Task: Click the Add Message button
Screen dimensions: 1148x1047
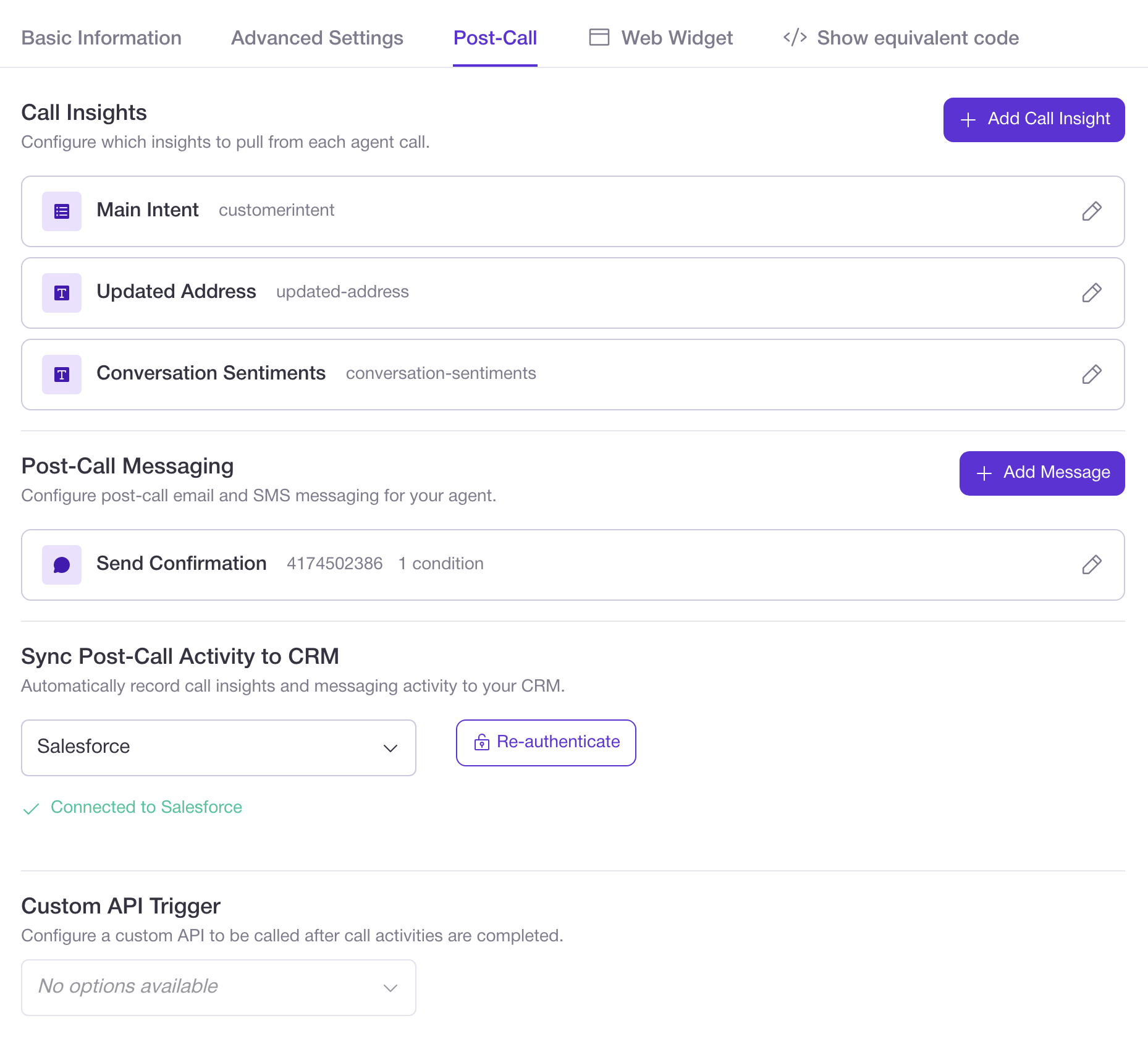Action: pos(1042,473)
